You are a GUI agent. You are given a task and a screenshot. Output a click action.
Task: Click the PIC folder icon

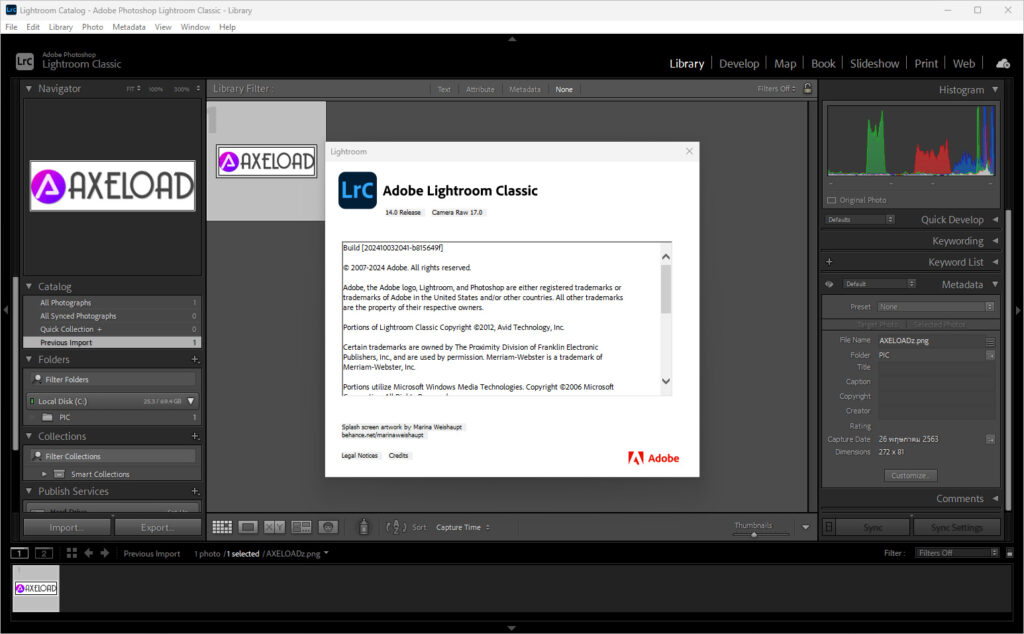(x=47, y=417)
